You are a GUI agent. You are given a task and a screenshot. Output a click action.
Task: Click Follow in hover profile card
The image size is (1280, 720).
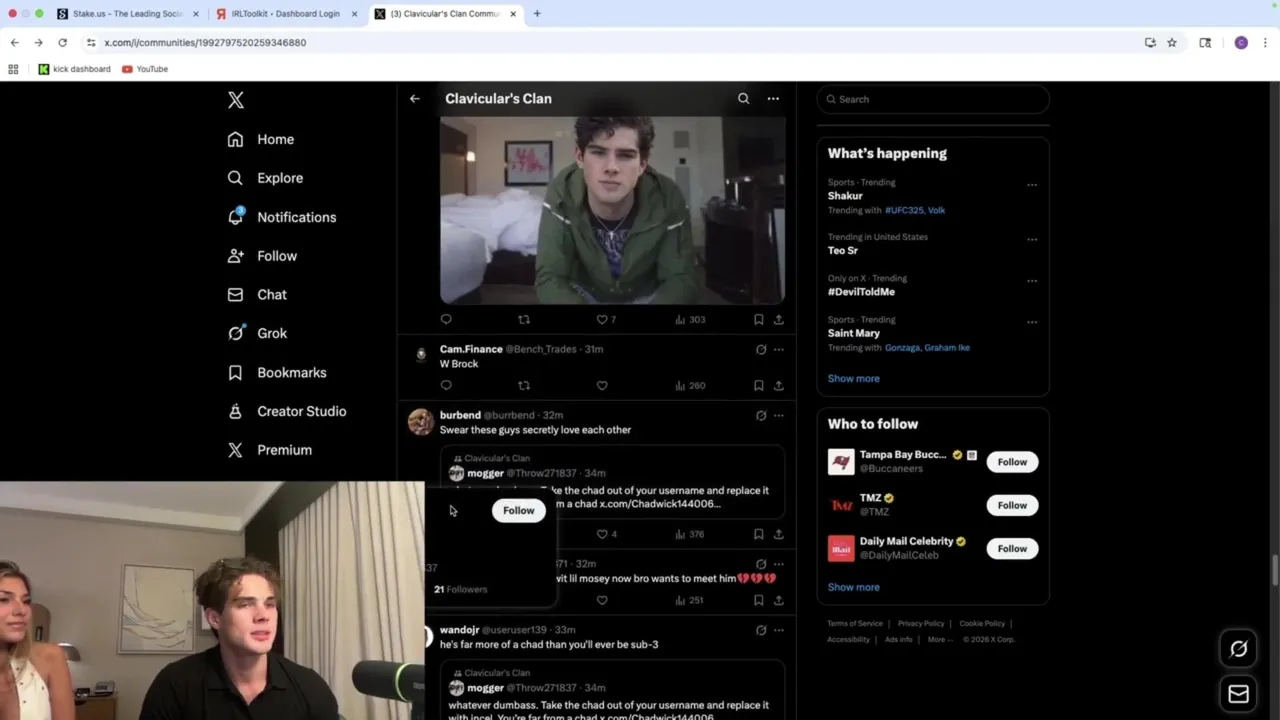pyautogui.click(x=518, y=511)
